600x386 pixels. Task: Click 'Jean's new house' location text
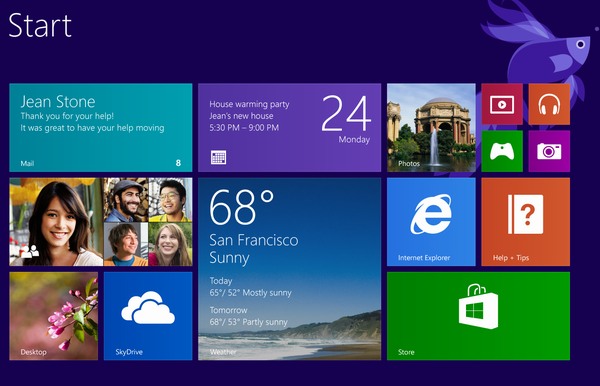tap(241, 116)
